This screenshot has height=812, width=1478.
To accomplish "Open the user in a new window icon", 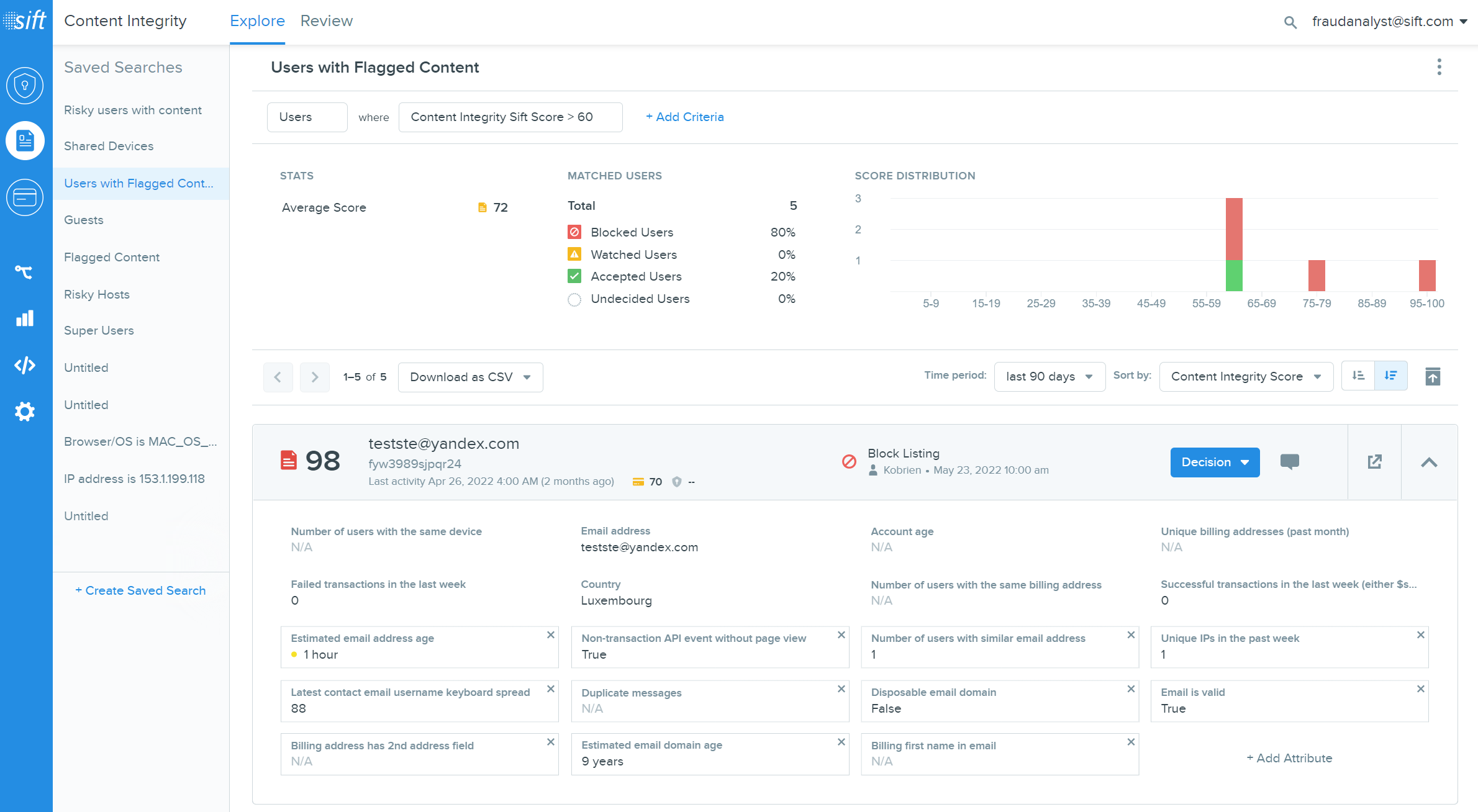I will point(1374,462).
